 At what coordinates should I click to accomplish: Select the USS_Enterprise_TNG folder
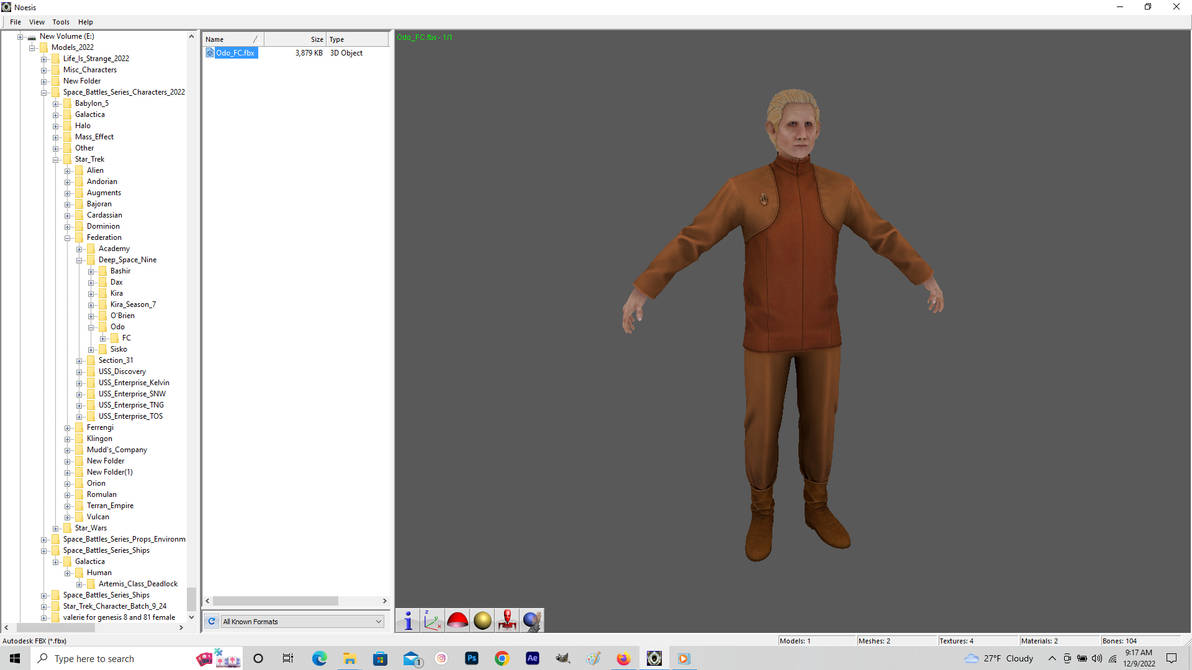point(131,405)
